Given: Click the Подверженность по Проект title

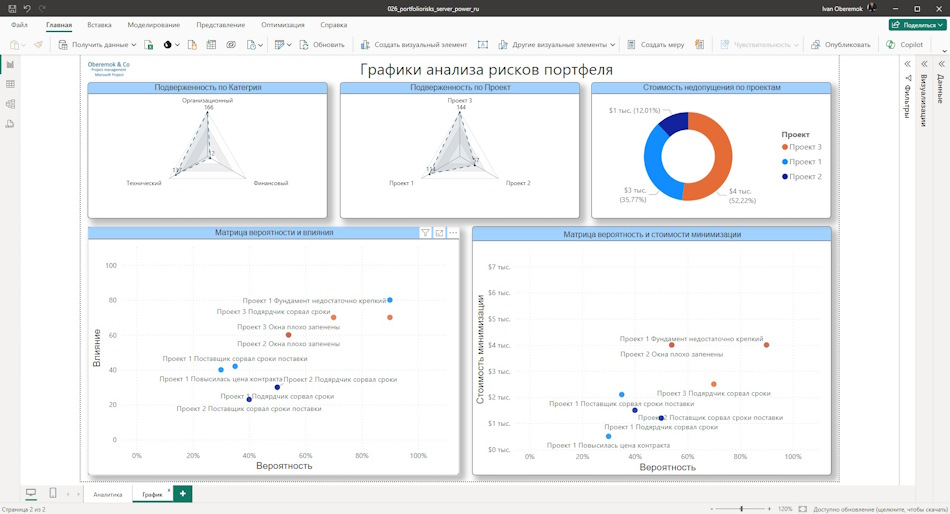Looking at the screenshot, I should pyautogui.click(x=460, y=88).
